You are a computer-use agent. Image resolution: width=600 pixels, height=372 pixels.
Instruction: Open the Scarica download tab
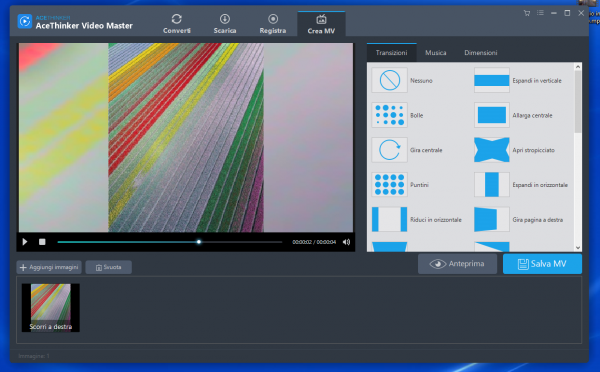pos(225,24)
